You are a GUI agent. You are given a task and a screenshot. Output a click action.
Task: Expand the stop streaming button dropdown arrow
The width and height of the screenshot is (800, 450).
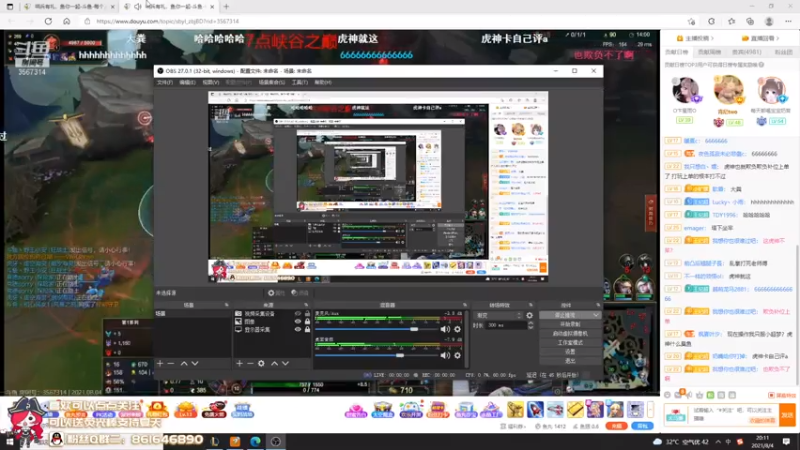596,315
